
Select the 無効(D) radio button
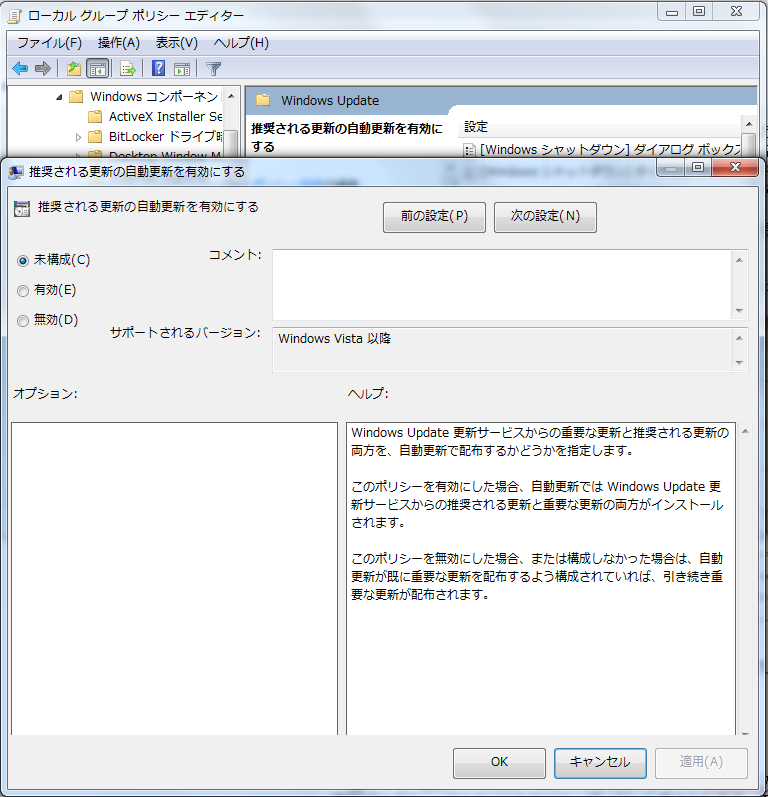click(23, 321)
